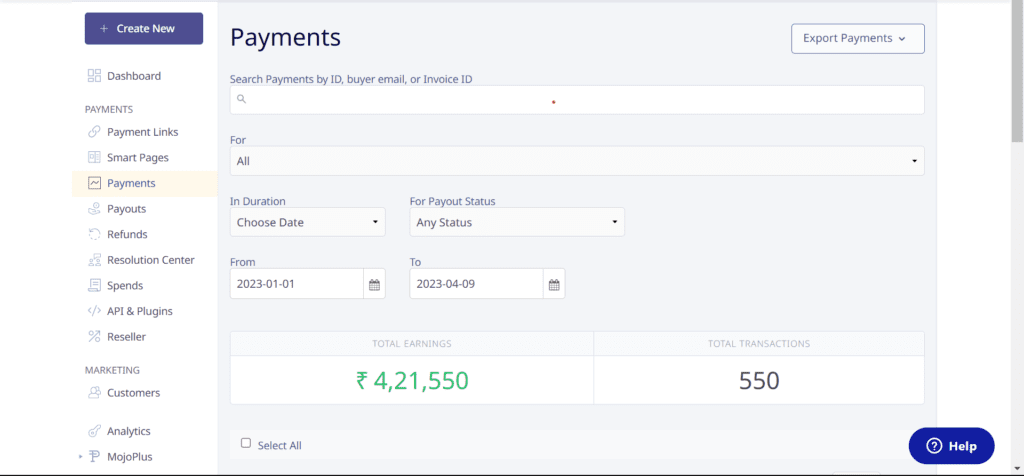Viewport: 1024px width, 476px height.
Task: Click the API & Plugins code icon
Action: tap(94, 311)
